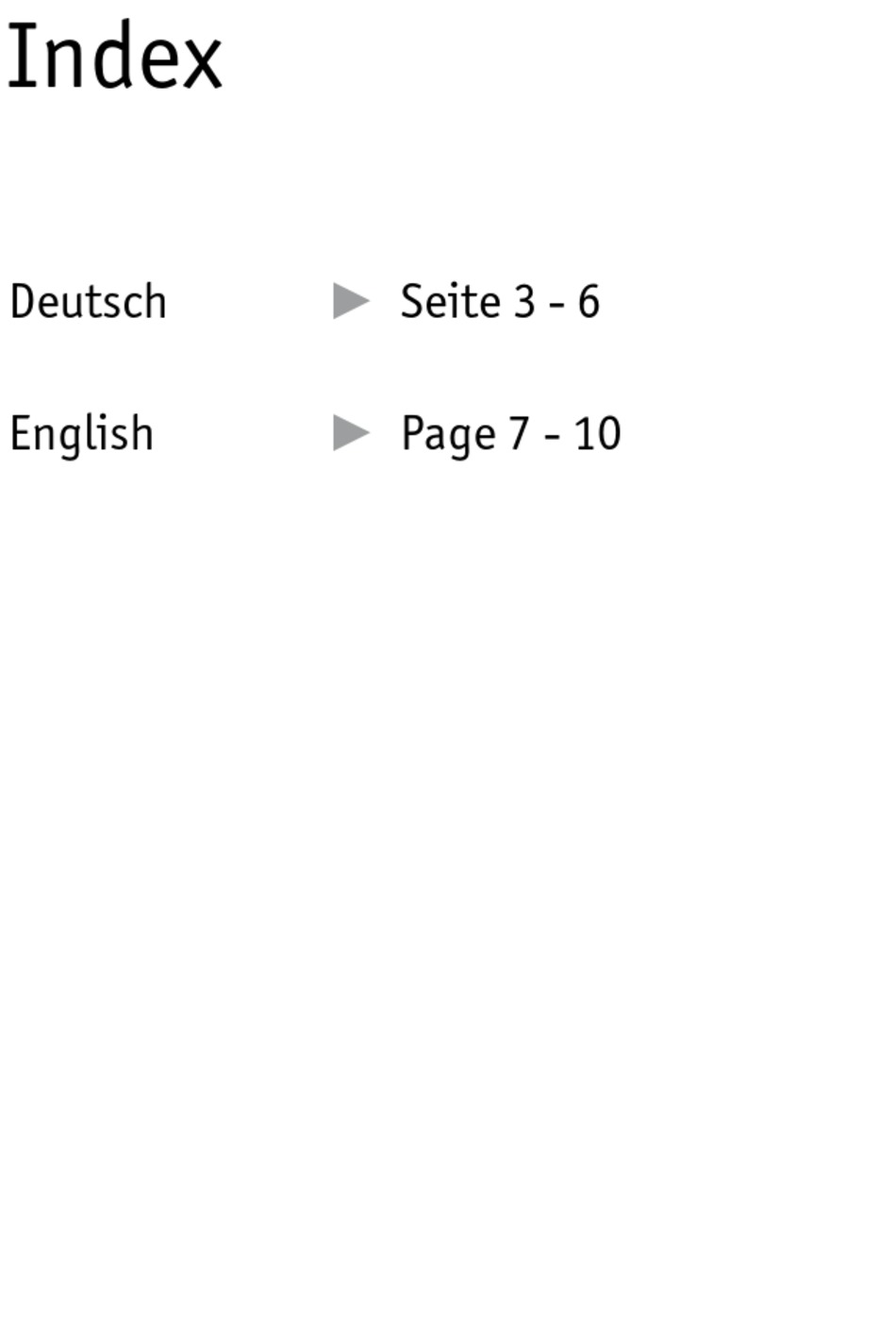Jump to page number 6
Viewport: 896px width, 1323px height.
(x=589, y=302)
